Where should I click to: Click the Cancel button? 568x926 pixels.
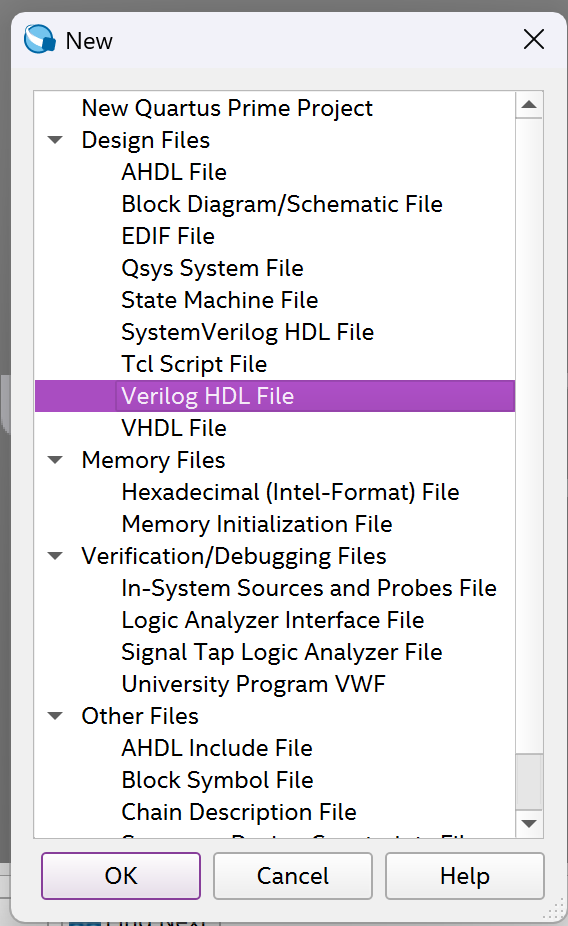click(x=293, y=876)
